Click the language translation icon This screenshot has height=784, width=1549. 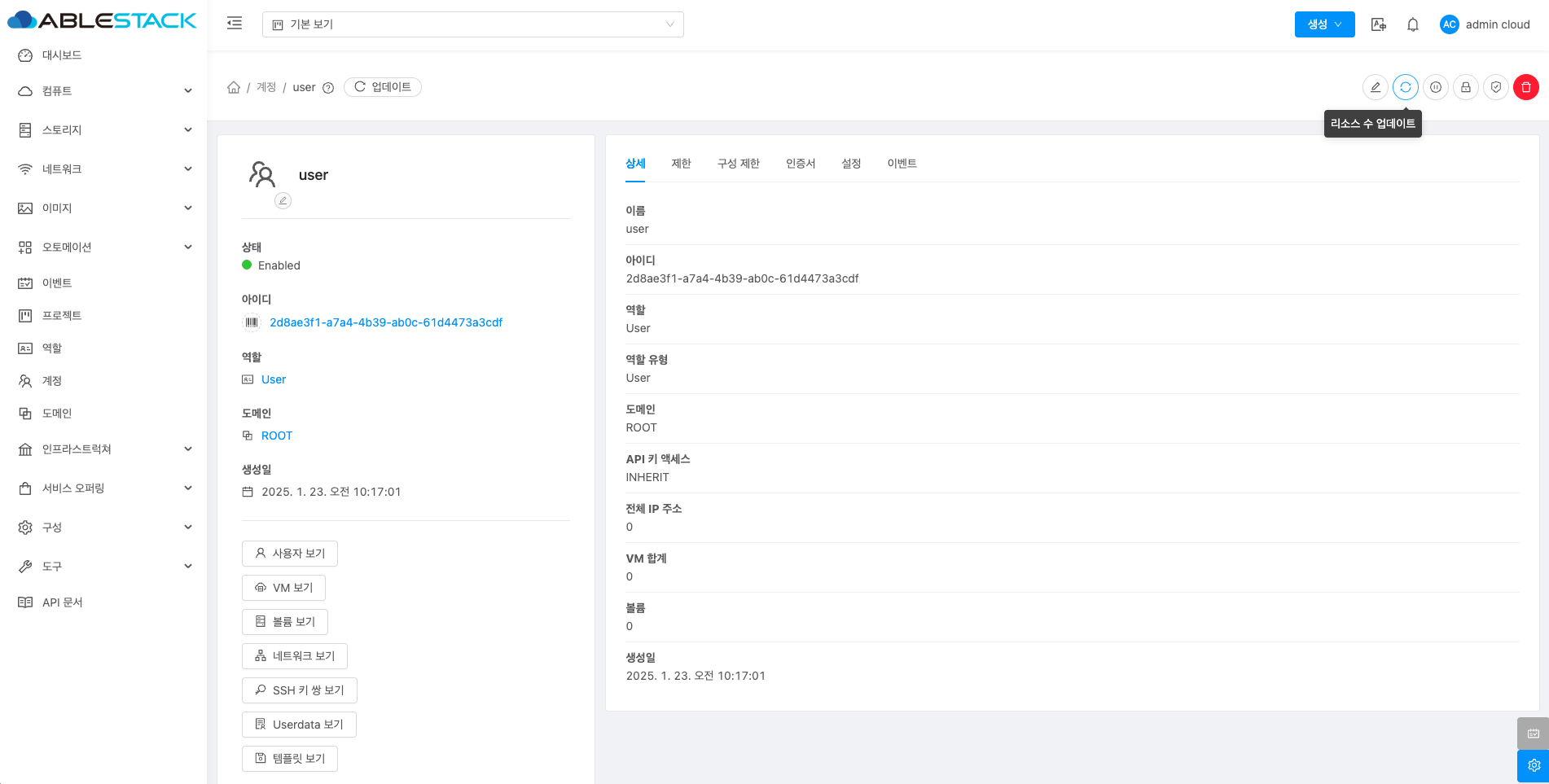pos(1379,24)
